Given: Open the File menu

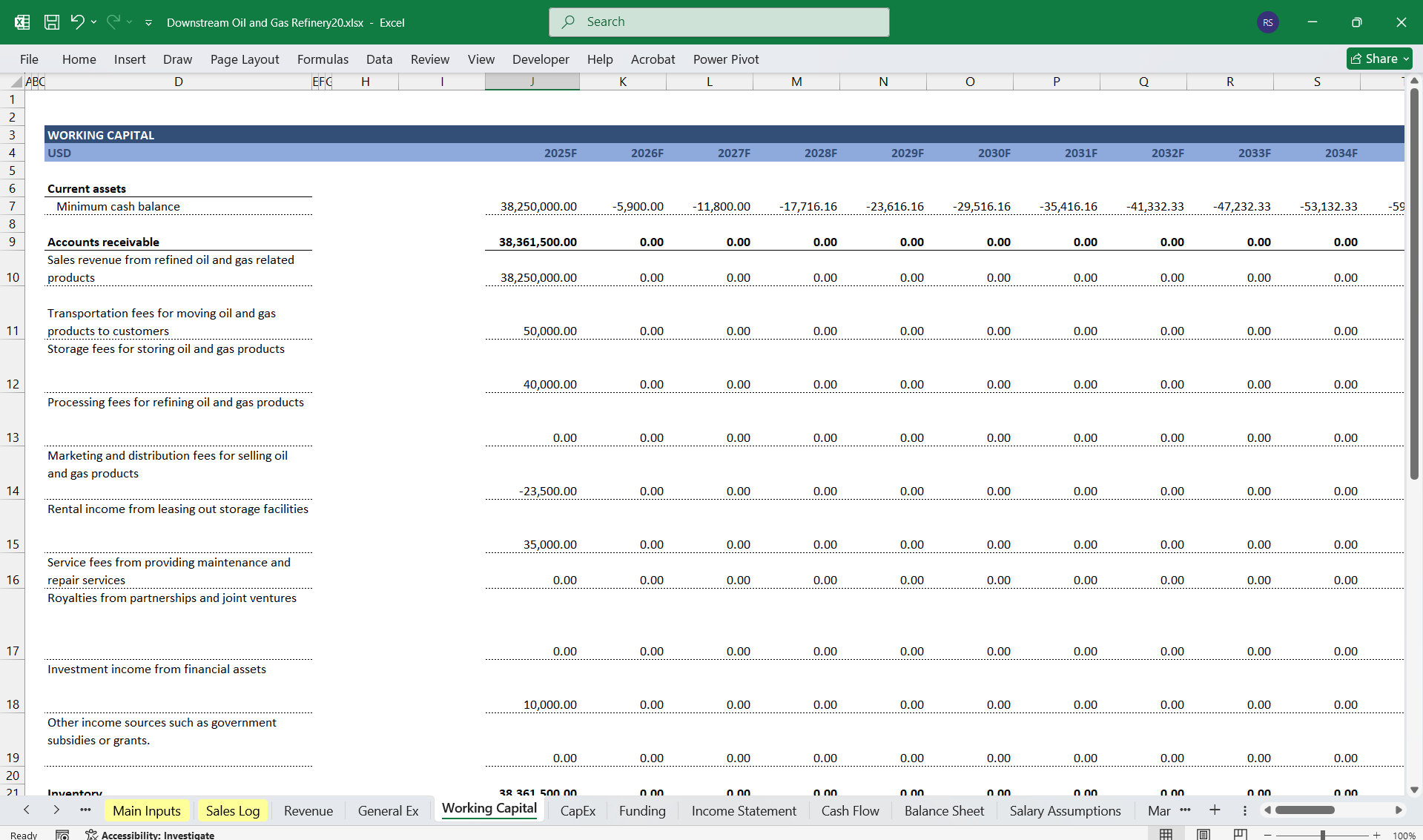Looking at the screenshot, I should [29, 59].
